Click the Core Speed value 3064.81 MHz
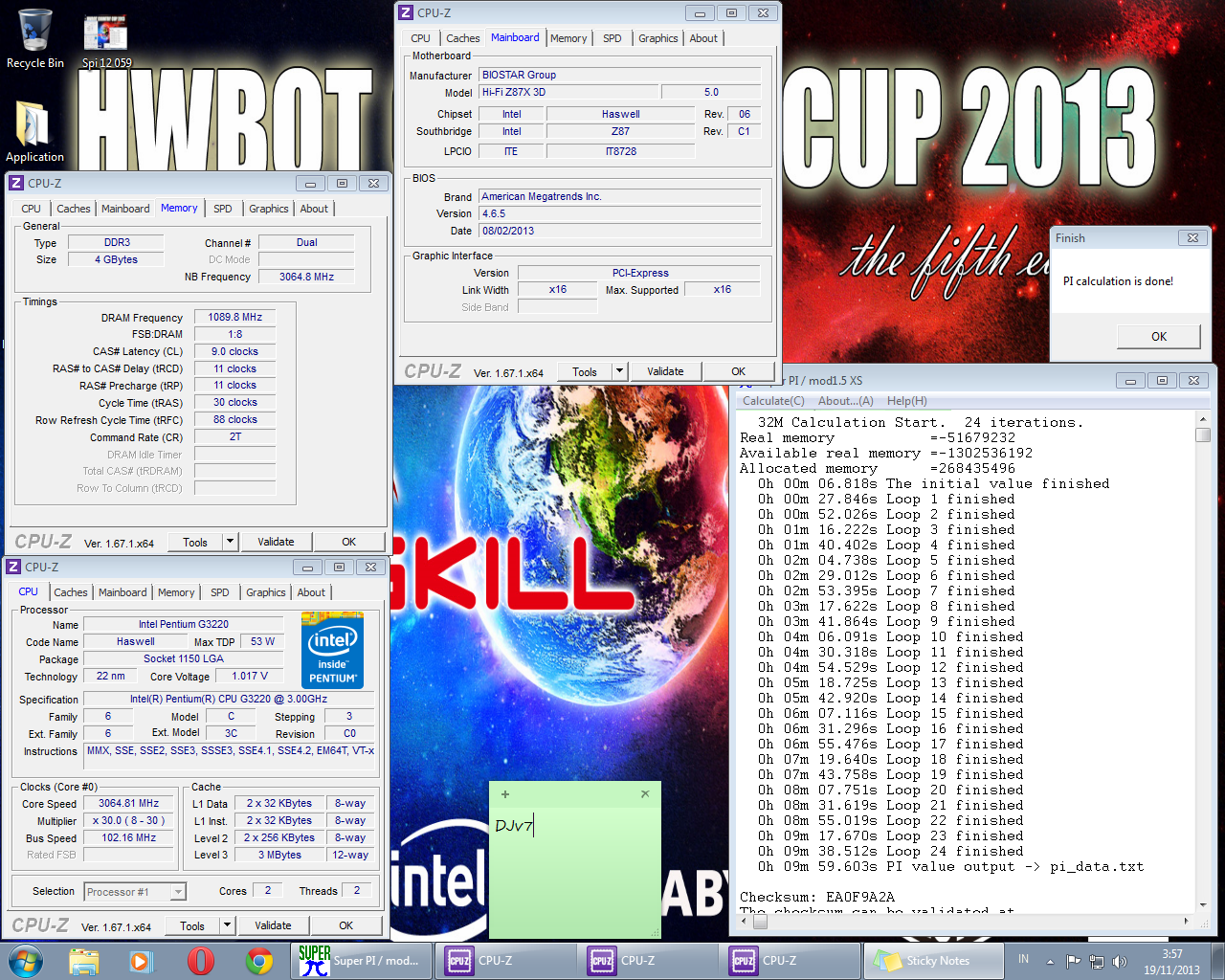The width and height of the screenshot is (1225, 980). tap(129, 803)
